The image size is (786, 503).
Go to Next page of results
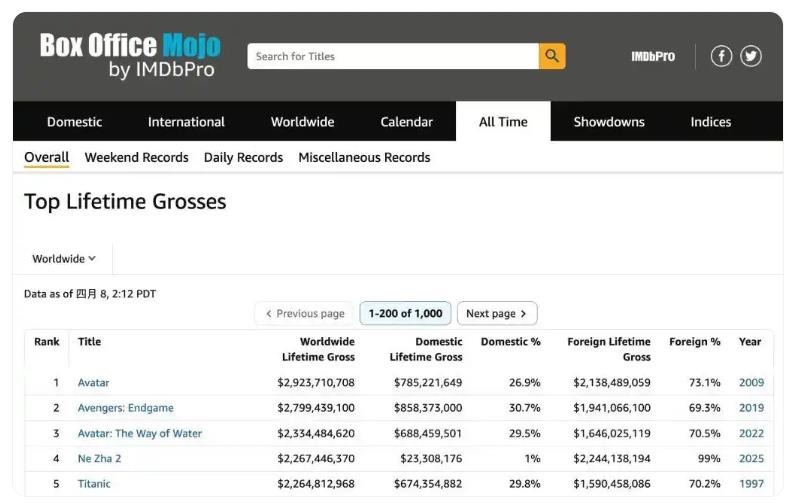tap(497, 313)
